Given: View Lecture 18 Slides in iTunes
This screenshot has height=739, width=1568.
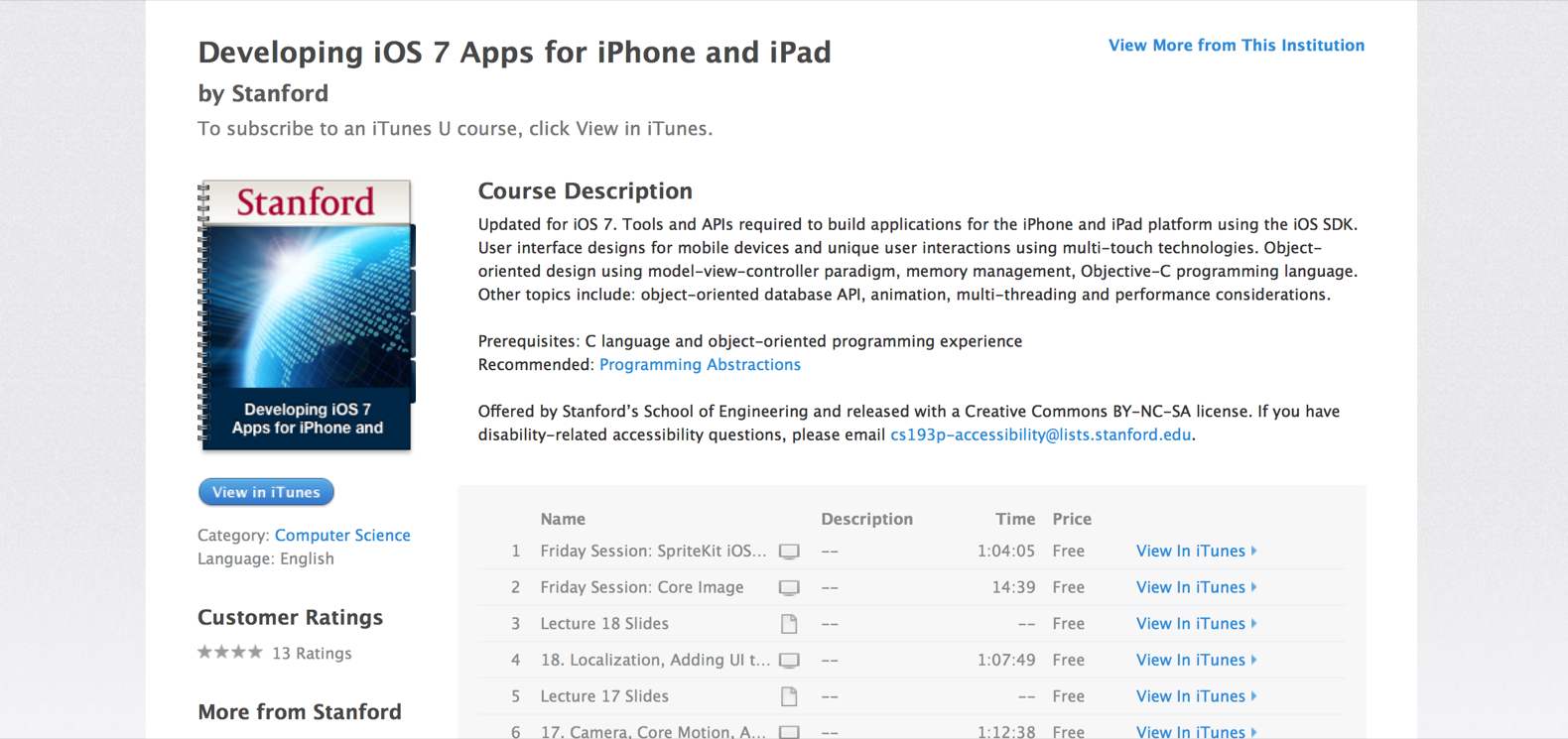Looking at the screenshot, I should (1191, 623).
